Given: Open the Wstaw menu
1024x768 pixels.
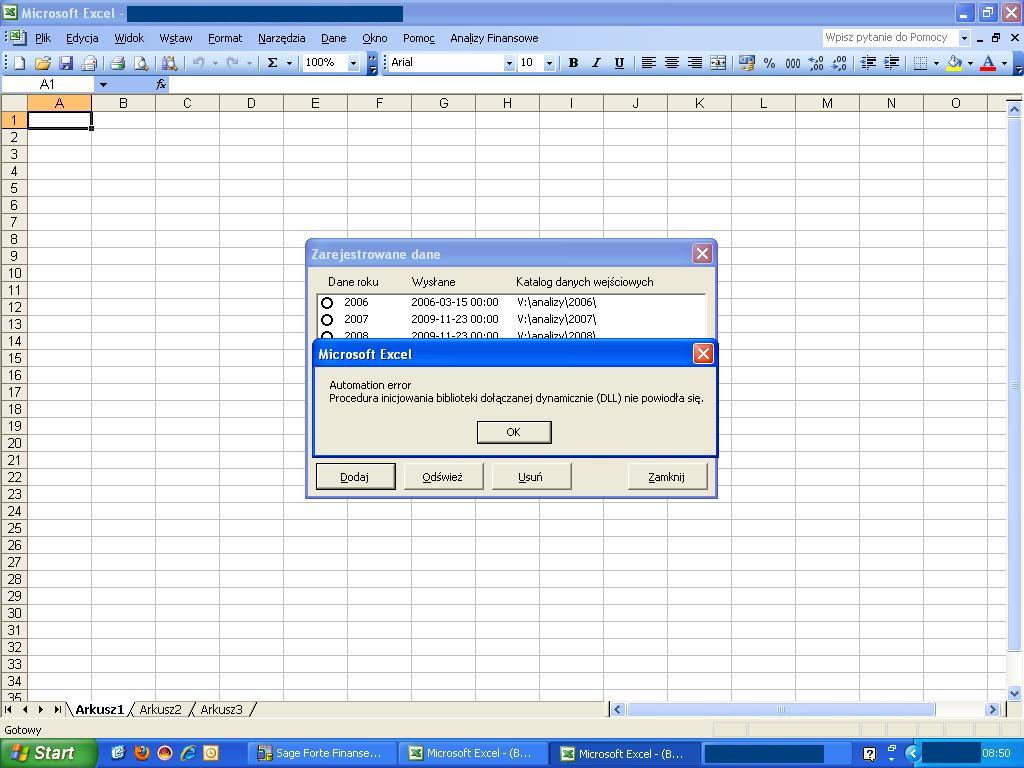Looking at the screenshot, I should coord(176,38).
